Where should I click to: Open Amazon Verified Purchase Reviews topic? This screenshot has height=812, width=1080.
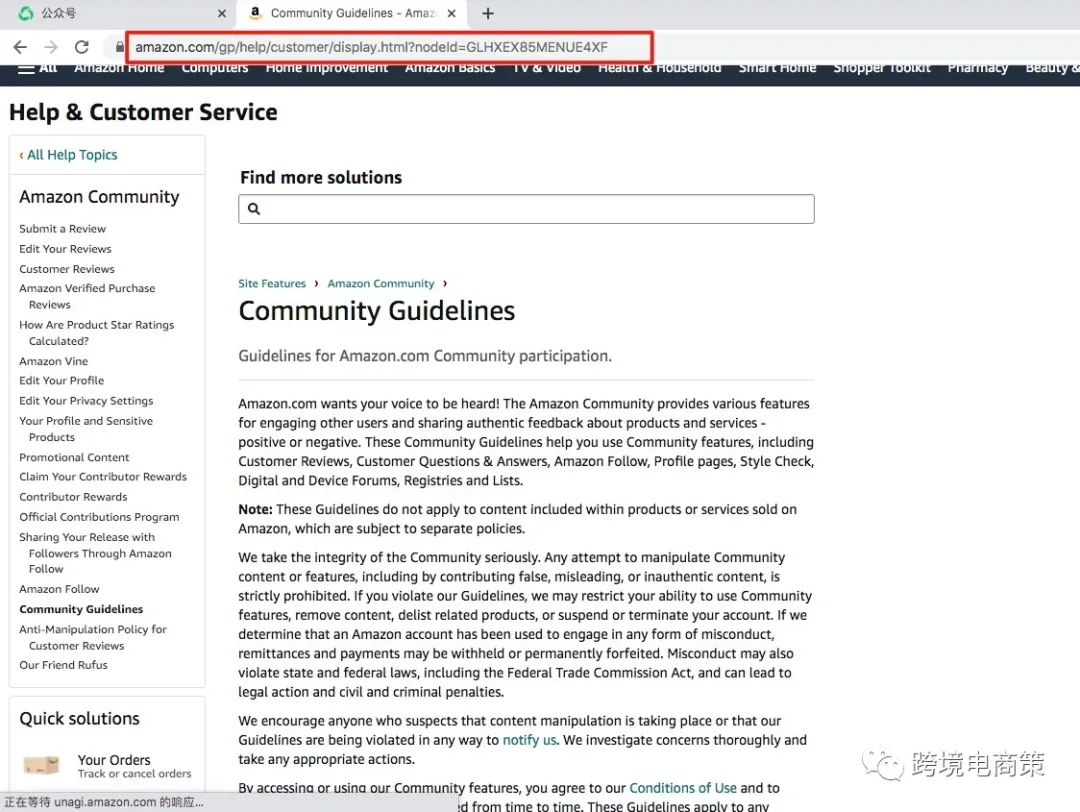87,296
